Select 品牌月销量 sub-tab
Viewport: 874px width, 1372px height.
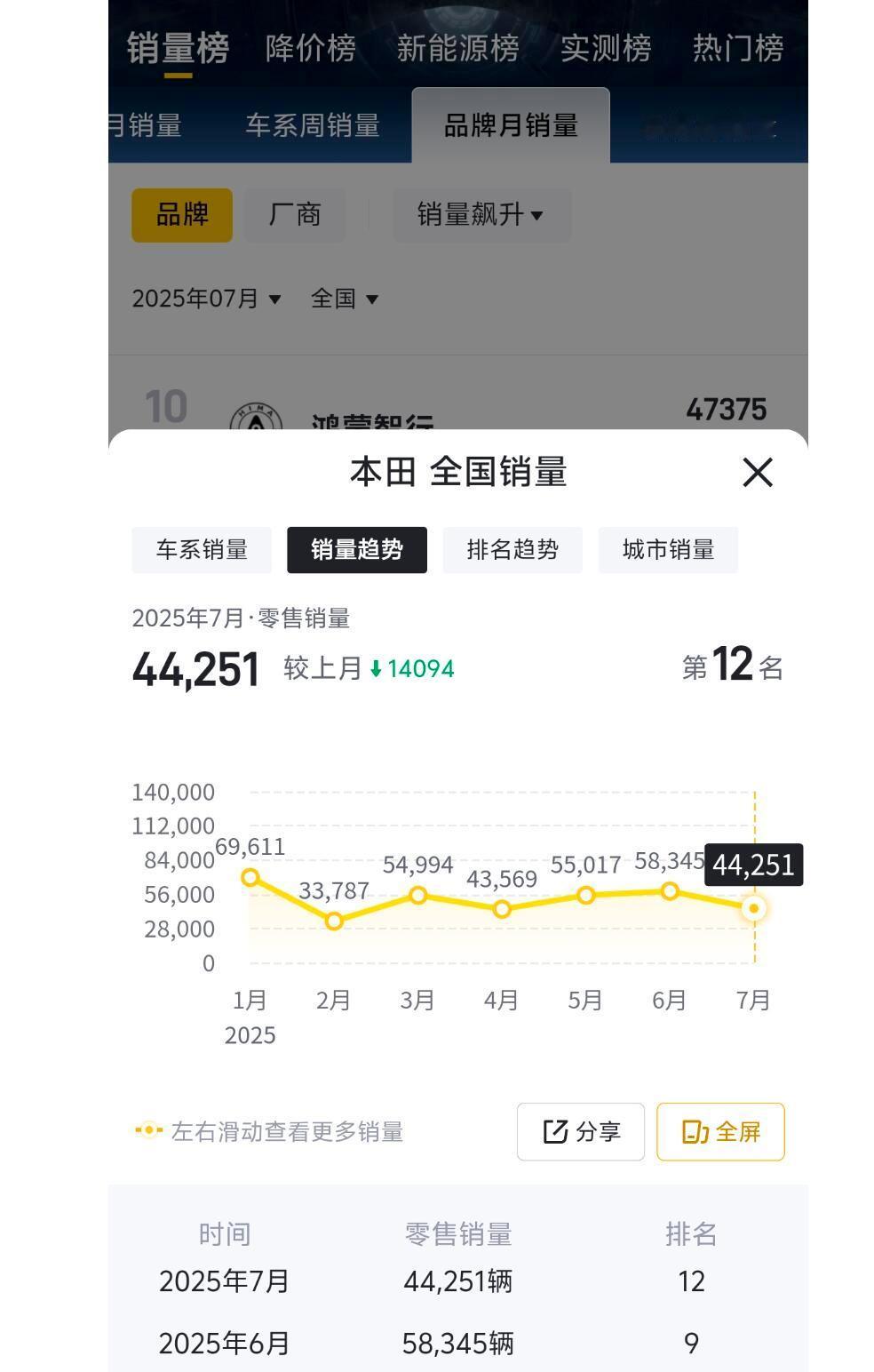[x=511, y=125]
